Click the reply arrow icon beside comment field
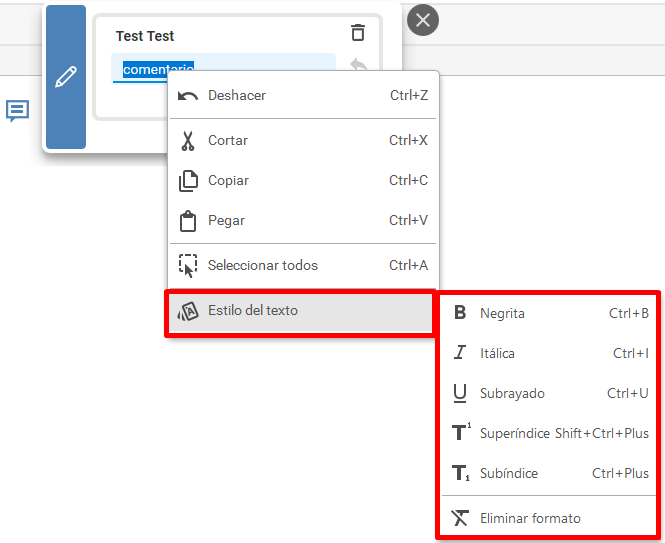Image resolution: width=665 pixels, height=543 pixels. tap(359, 64)
